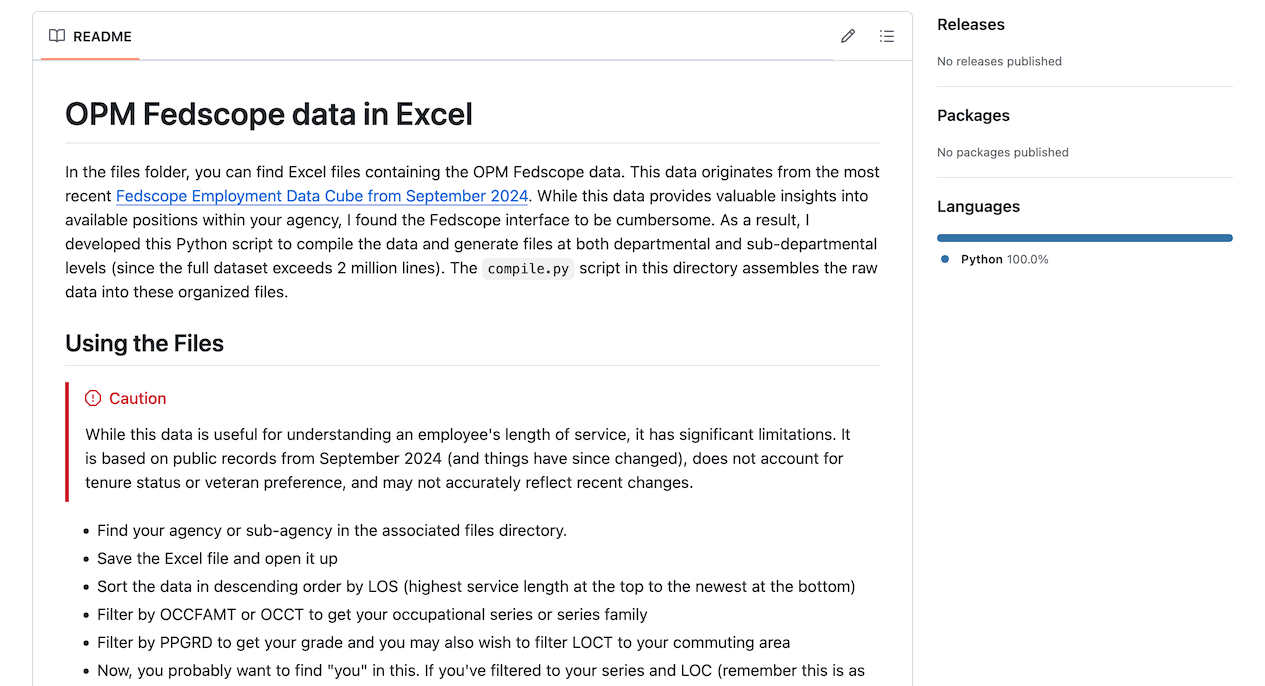
Task: Open the Fedscope Employment Data Cube link
Action: (x=322, y=196)
